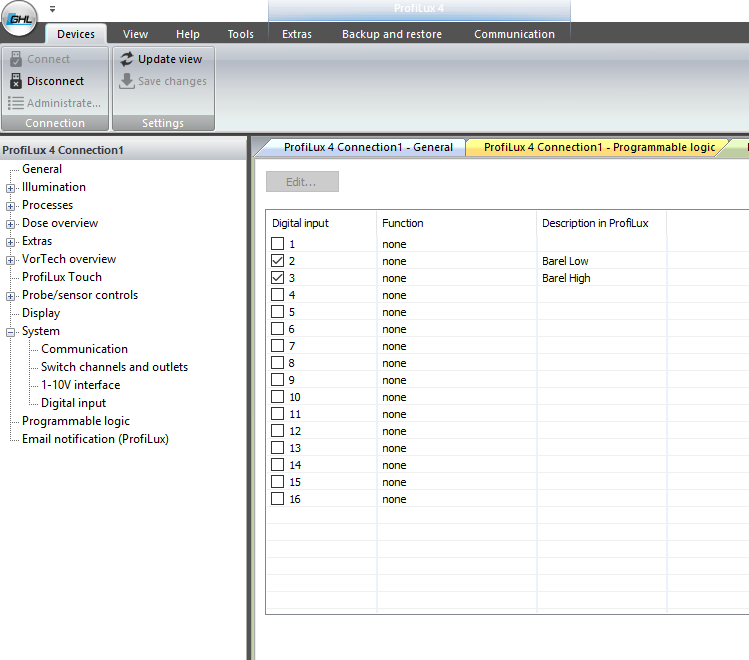Select Communication under System

pos(85,349)
